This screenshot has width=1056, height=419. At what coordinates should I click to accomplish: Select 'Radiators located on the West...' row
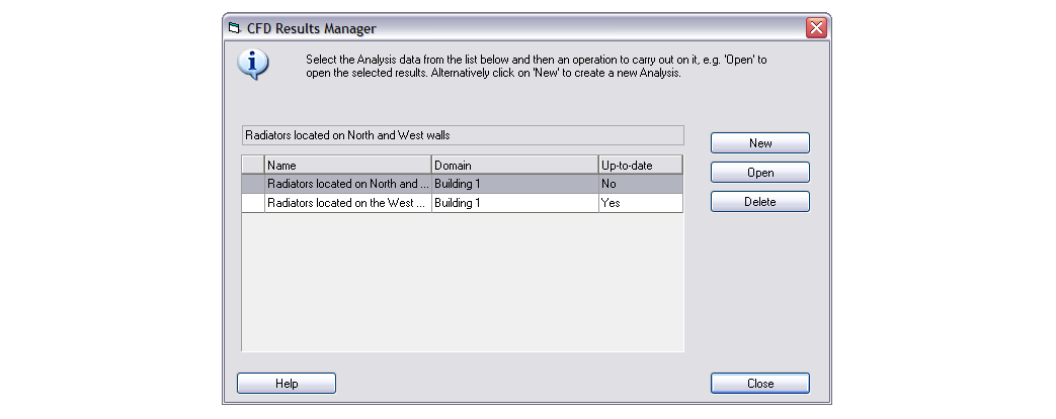tap(347, 203)
